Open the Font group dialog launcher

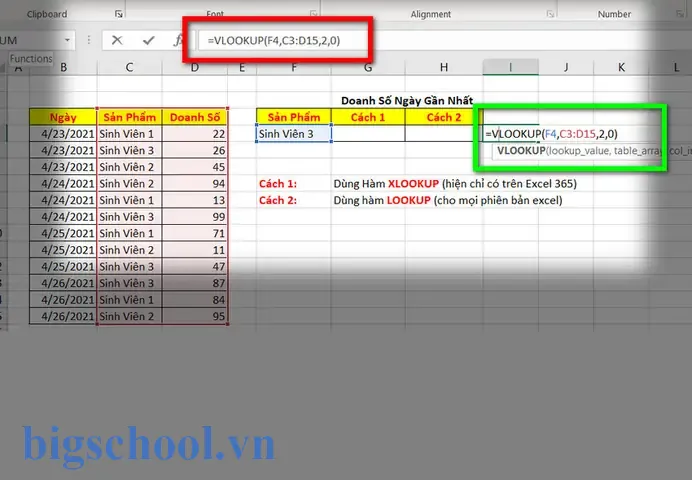coord(313,14)
